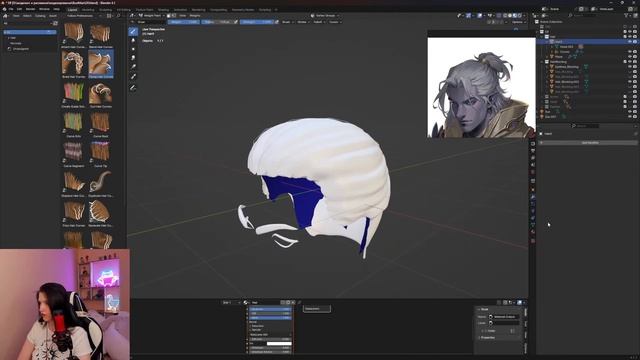Open the Weights menu in viewport header
This screenshot has width=640, height=360.
pyautogui.click(x=195, y=16)
